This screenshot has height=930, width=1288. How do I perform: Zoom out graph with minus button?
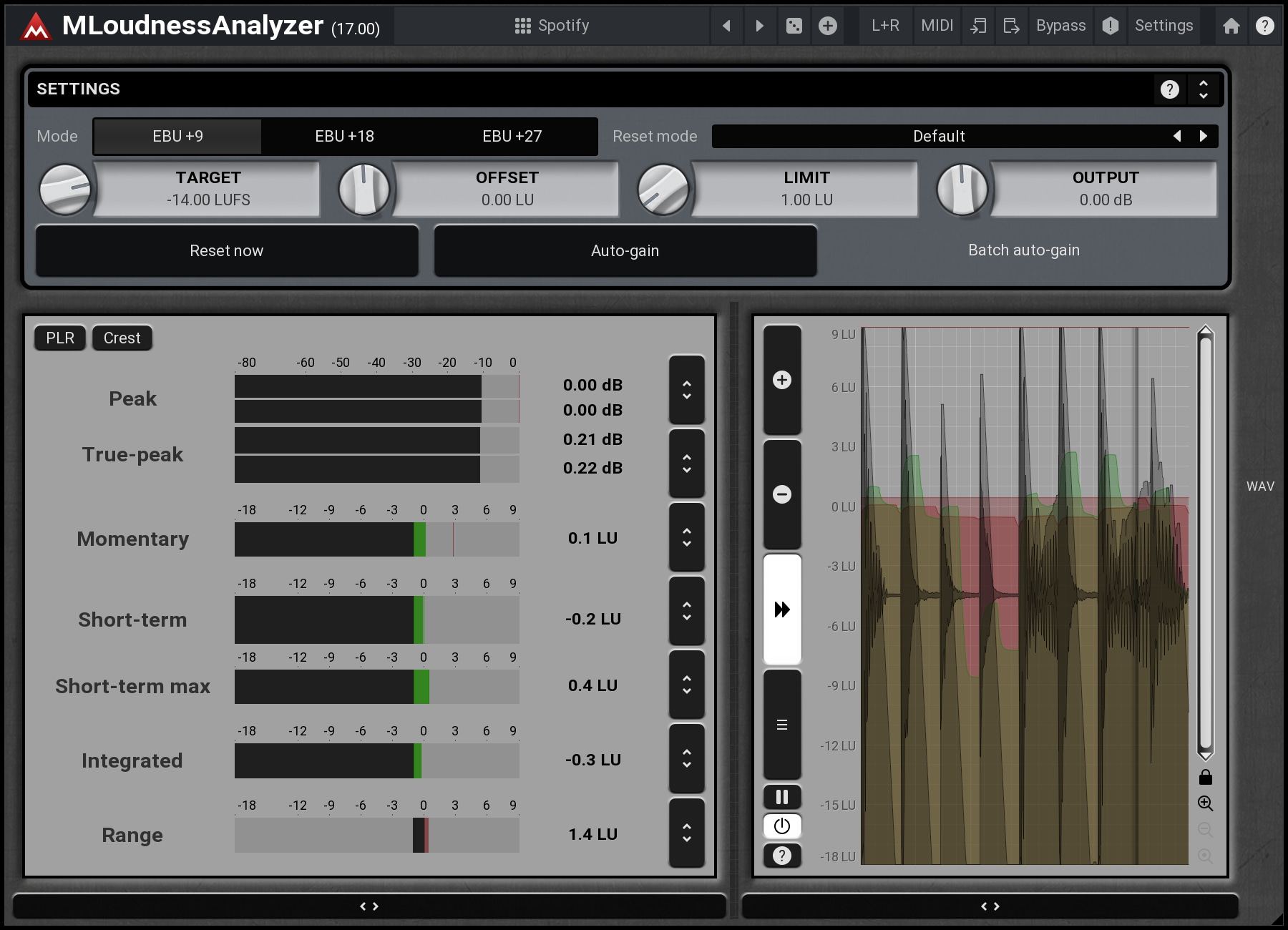[x=782, y=494]
